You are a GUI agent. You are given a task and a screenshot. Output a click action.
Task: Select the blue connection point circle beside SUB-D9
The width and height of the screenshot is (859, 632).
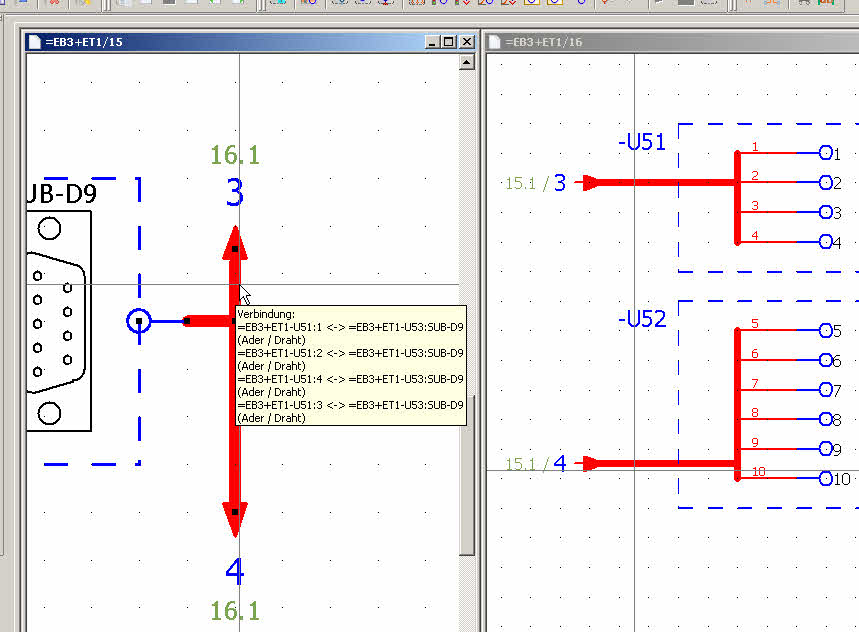point(139,321)
